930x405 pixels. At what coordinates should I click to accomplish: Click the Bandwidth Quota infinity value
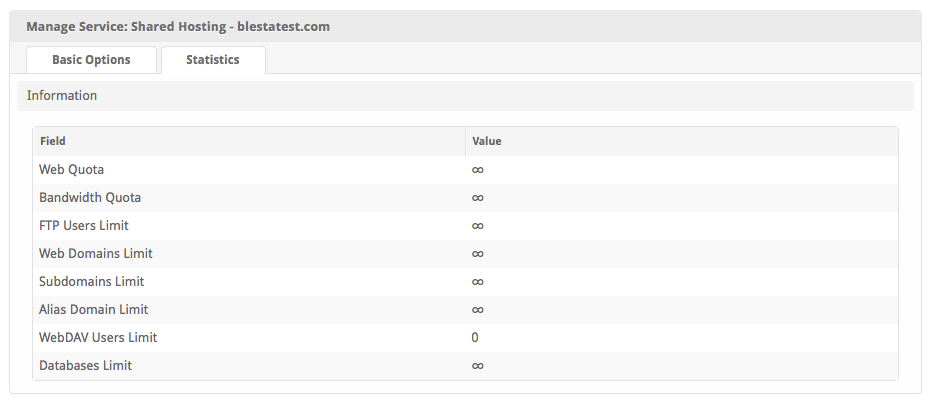click(x=478, y=198)
